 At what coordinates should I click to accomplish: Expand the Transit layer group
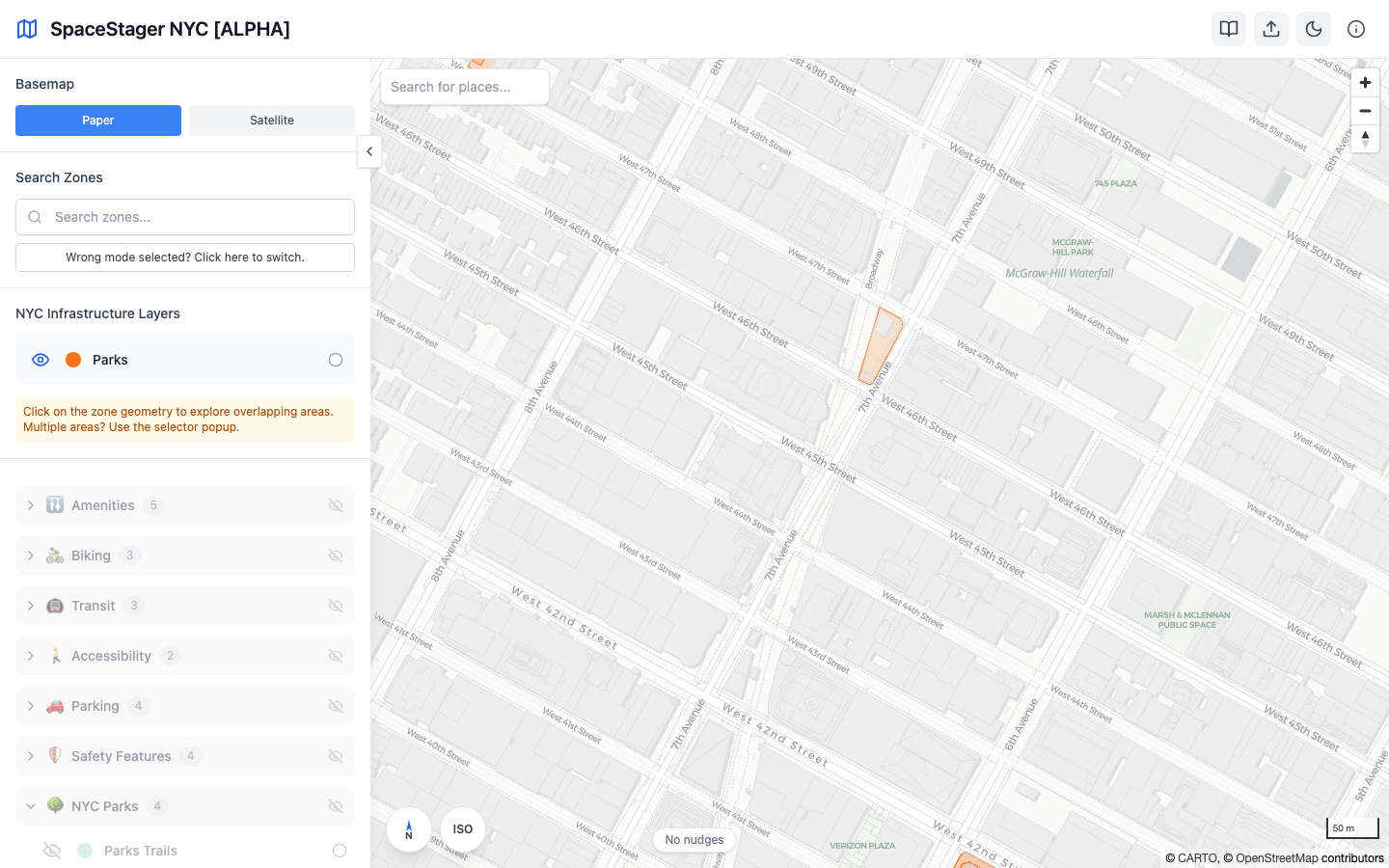coord(30,605)
